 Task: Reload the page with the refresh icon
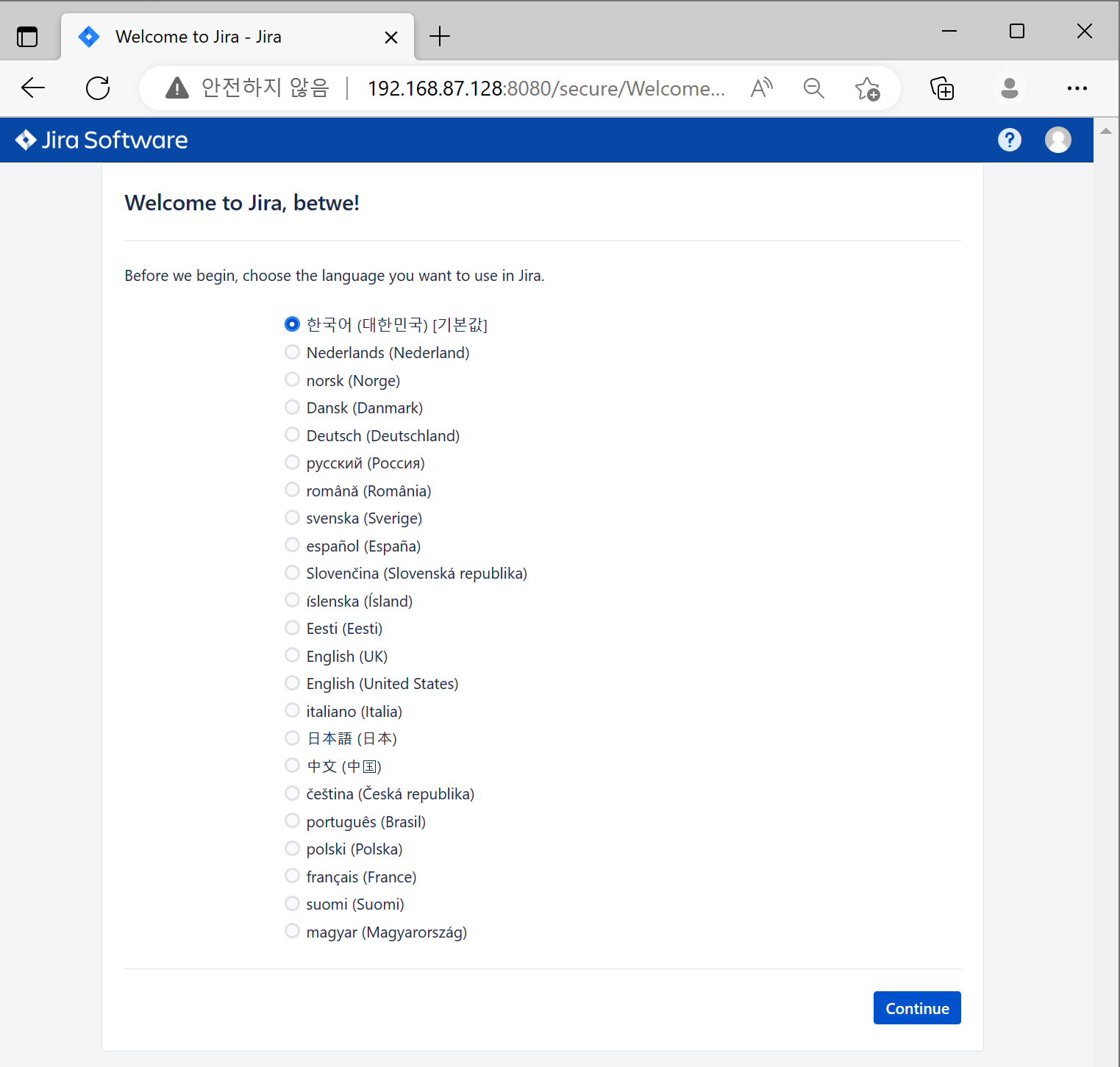click(98, 88)
